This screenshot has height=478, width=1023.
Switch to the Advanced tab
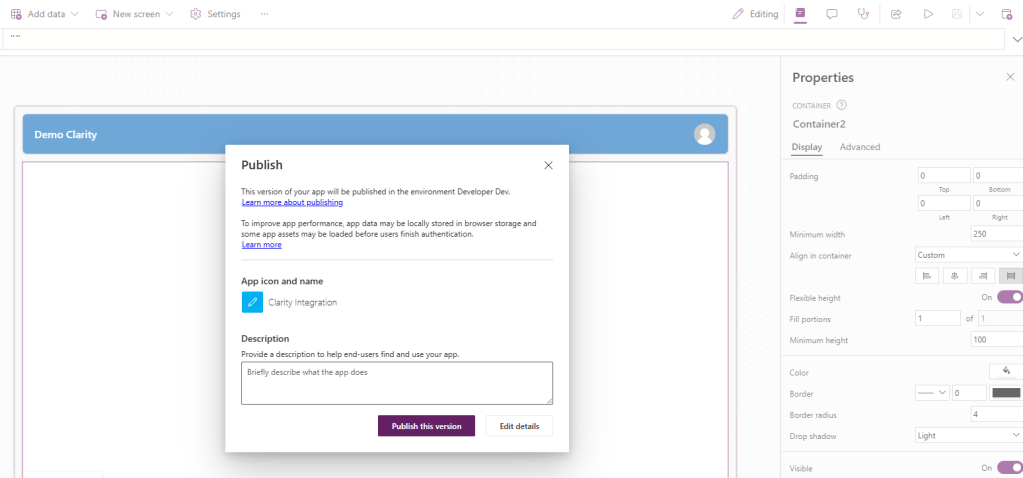pos(860,147)
